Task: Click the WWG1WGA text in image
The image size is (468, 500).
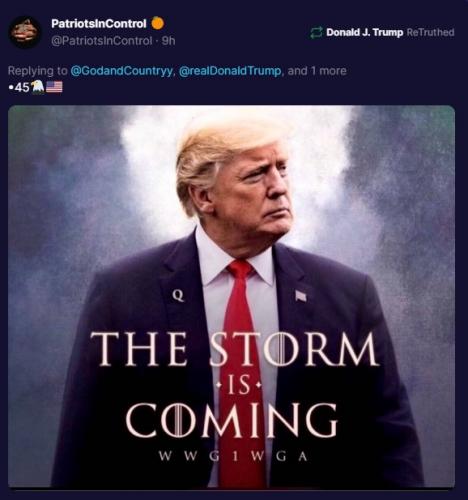Action: tap(233, 456)
